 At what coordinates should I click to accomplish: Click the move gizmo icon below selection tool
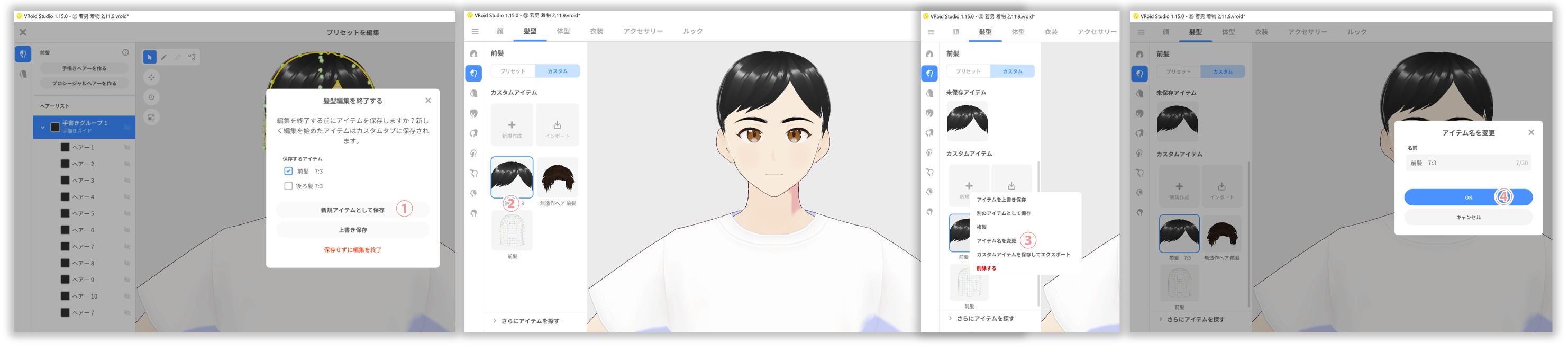152,77
